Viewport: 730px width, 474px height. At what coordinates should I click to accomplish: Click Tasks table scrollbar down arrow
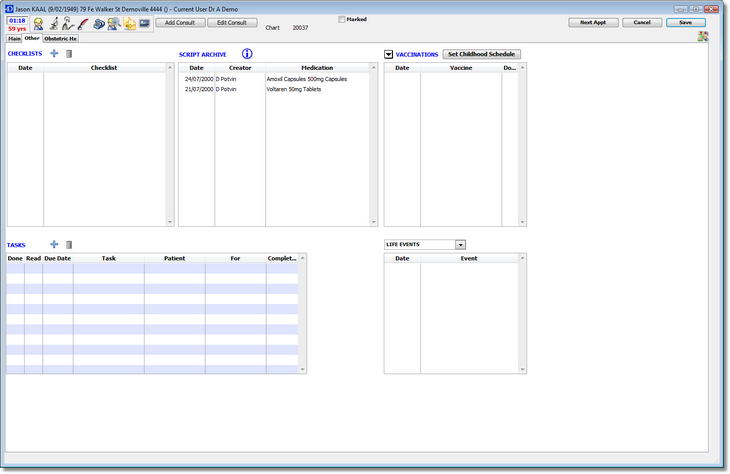(303, 369)
